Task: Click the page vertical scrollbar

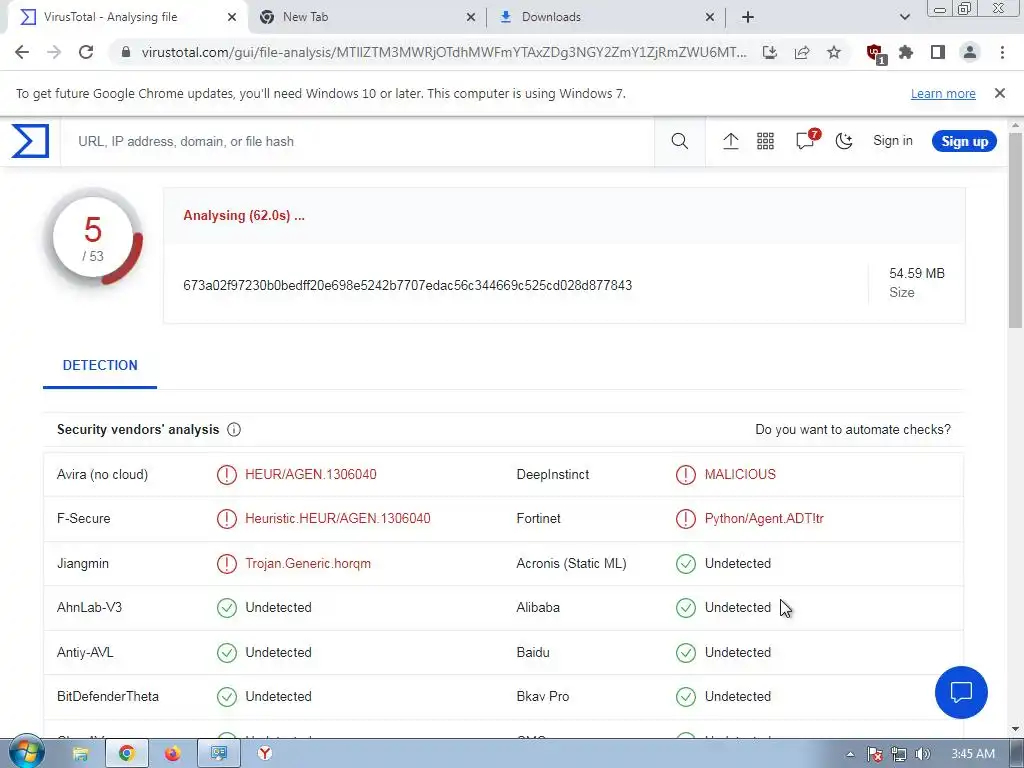Action: [1016, 230]
